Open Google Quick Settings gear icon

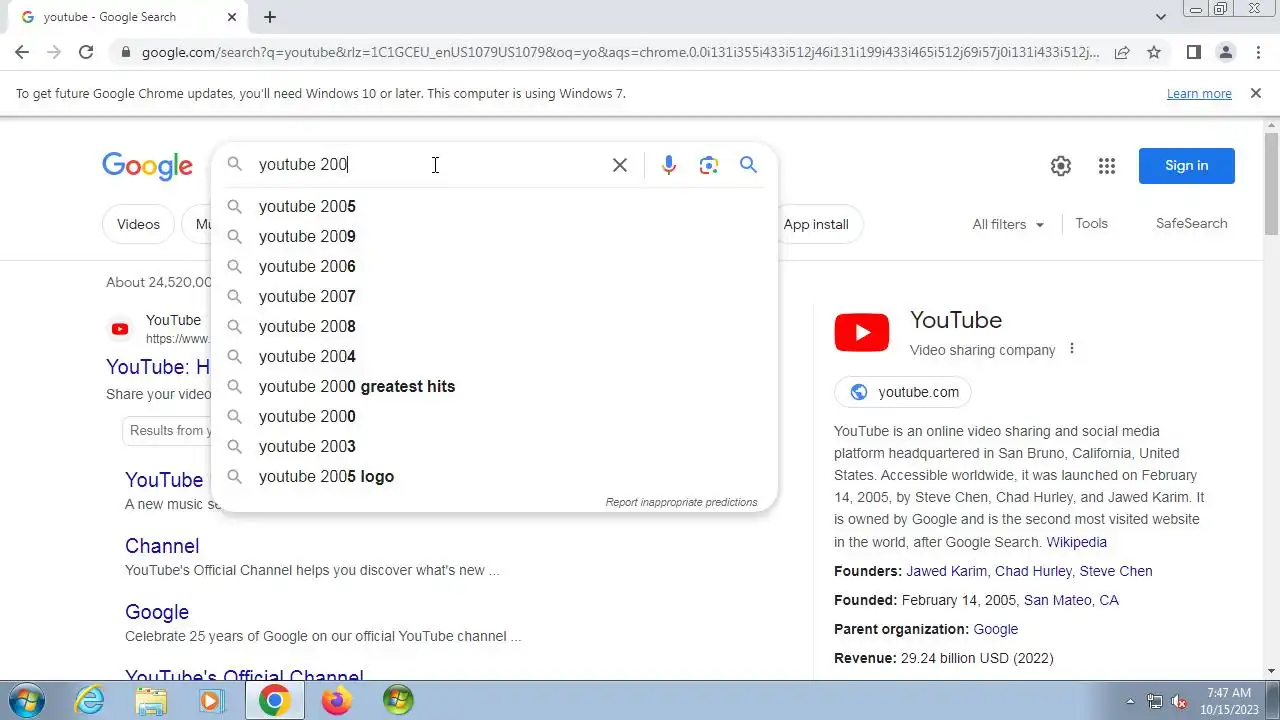[1061, 166]
